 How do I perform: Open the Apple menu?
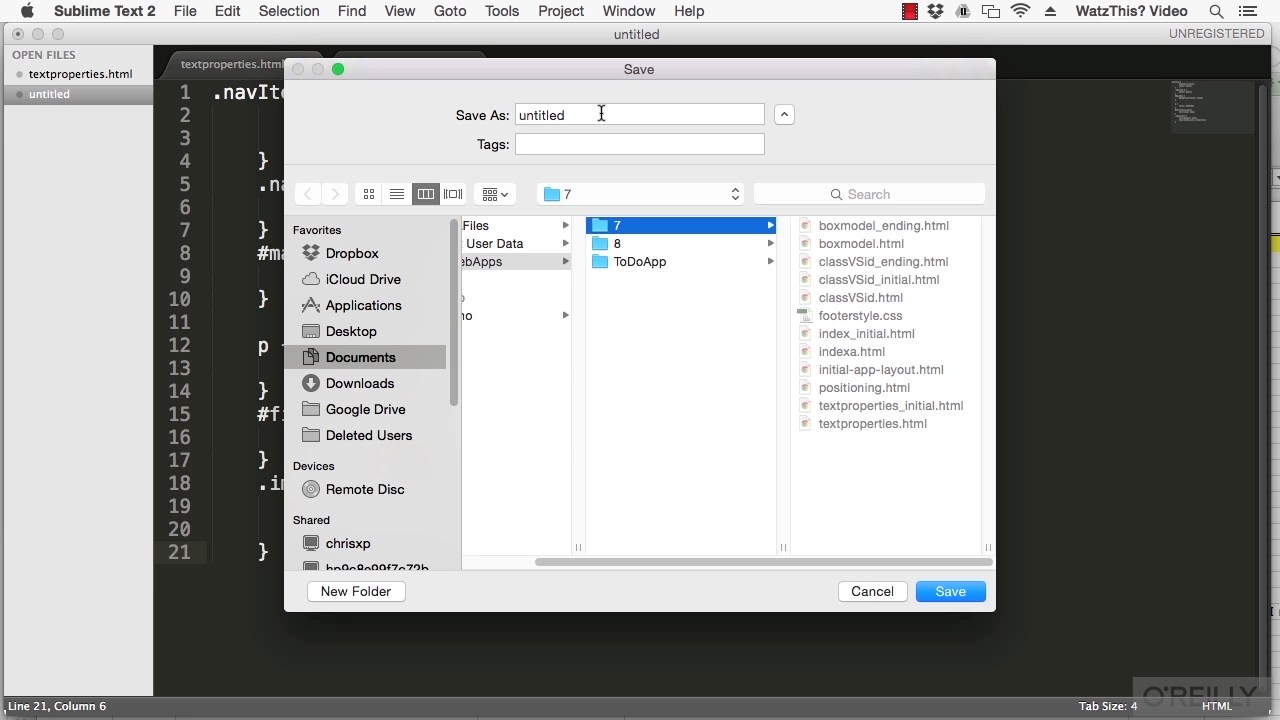[27, 11]
